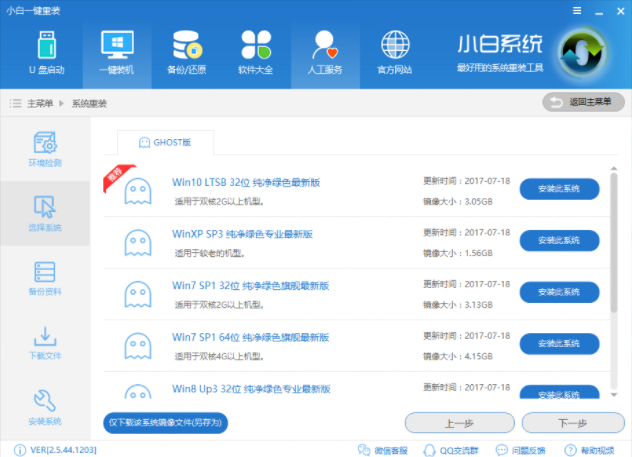Click the system list scrollbar thumb

tap(614, 243)
